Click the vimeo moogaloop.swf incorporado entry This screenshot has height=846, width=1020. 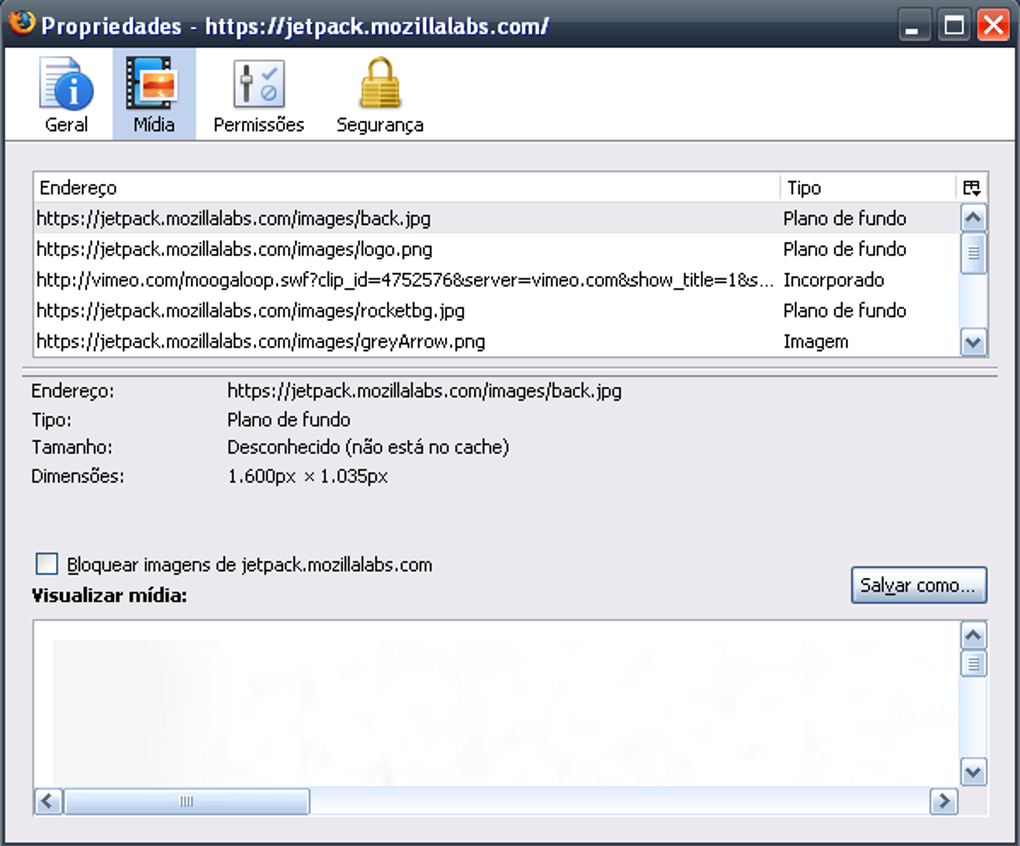tap(400, 280)
